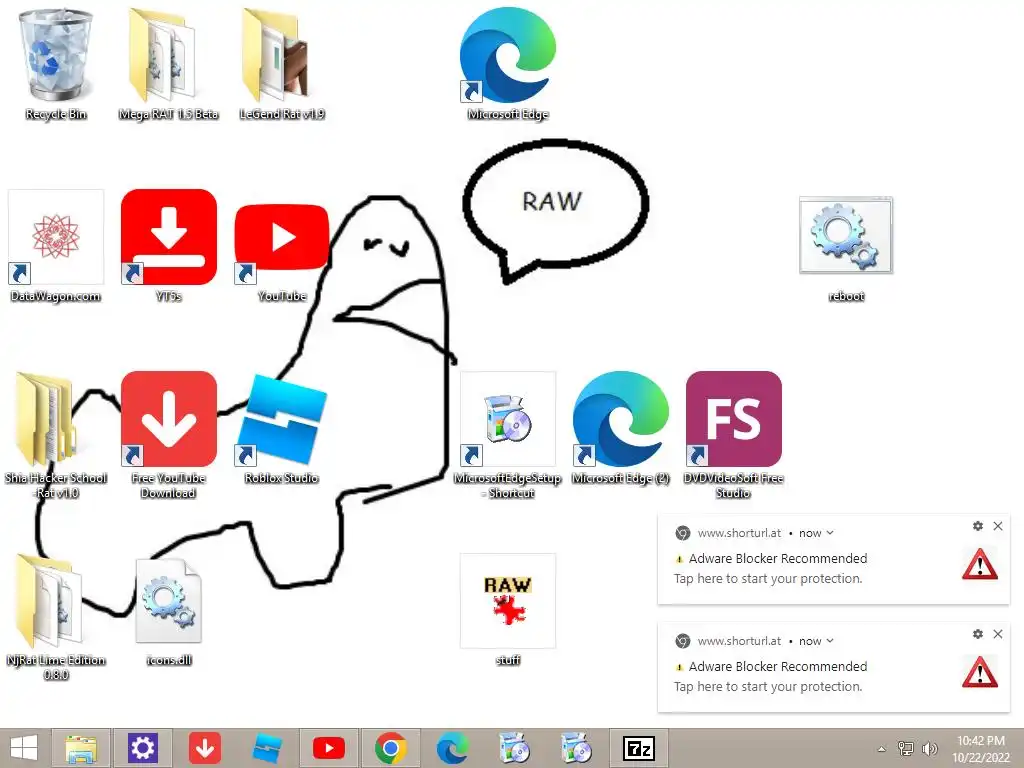This screenshot has height=768, width=1024.
Task: Click lower notification's www.shorturl.at source text
Action: point(739,641)
